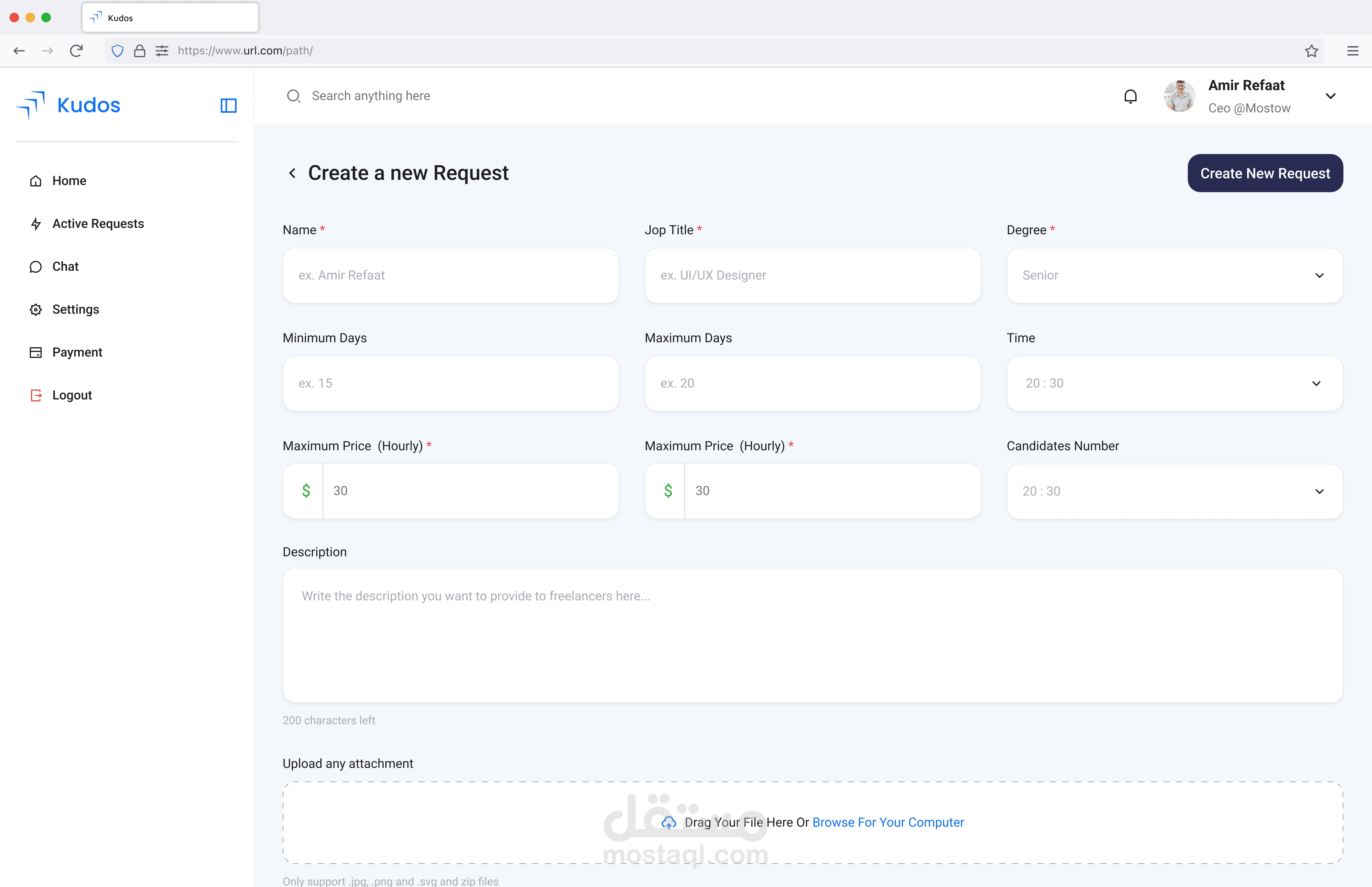Click the notification bell icon
This screenshot has height=887, width=1372.
pyautogui.click(x=1130, y=96)
